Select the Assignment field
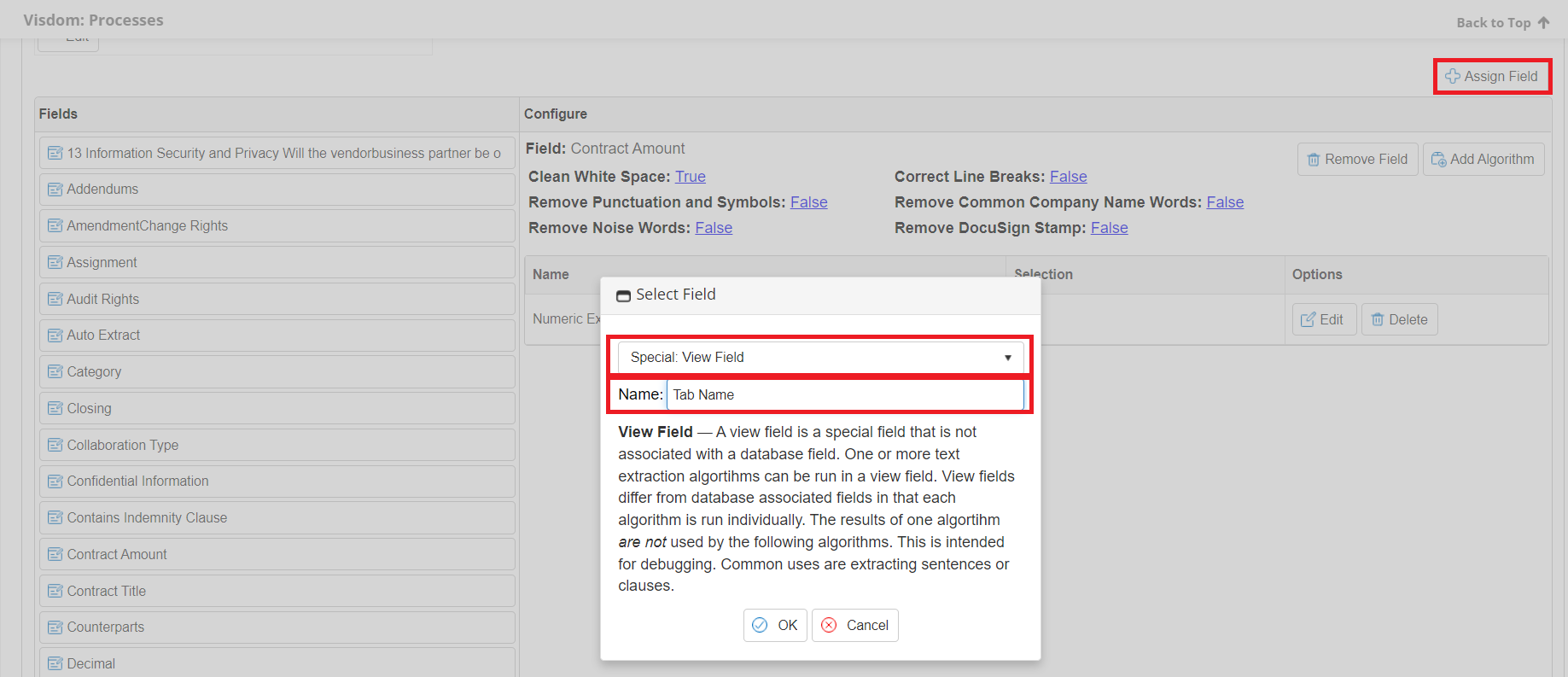 tap(277, 262)
